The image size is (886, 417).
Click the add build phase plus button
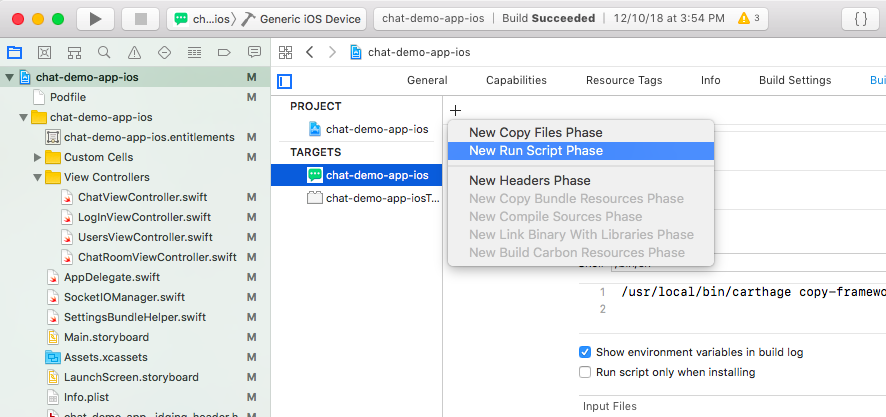click(x=455, y=110)
